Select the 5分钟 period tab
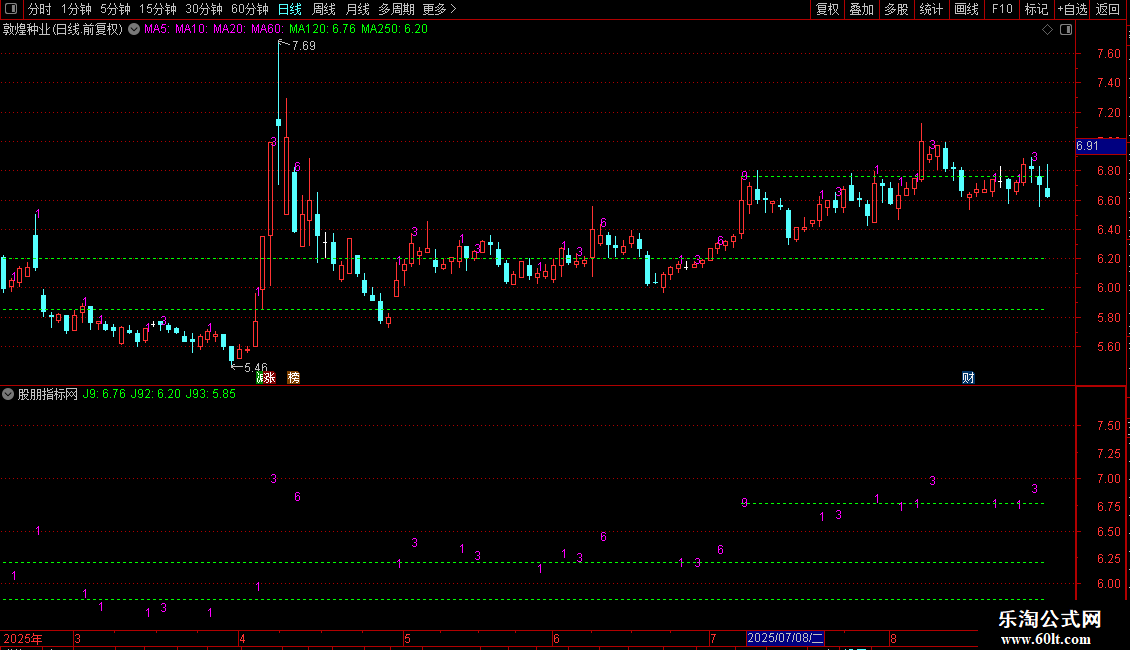 click(x=115, y=9)
